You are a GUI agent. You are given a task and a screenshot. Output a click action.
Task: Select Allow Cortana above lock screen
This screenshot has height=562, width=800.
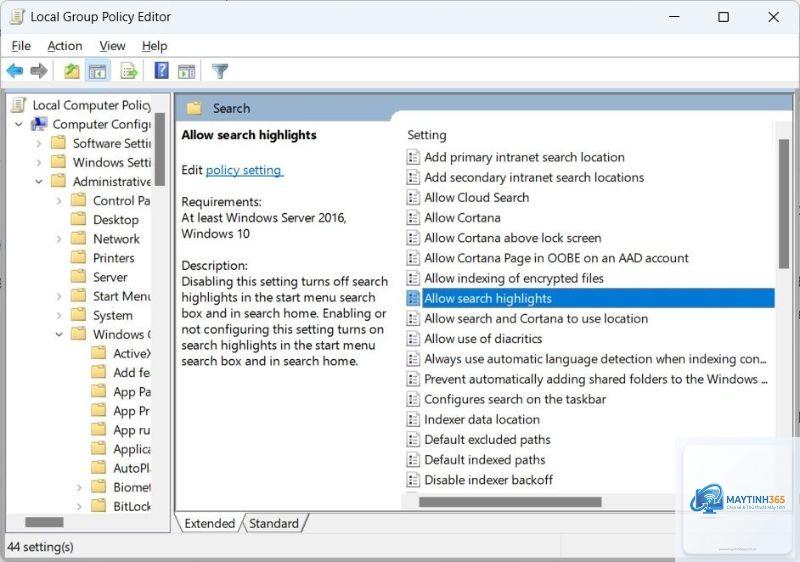point(513,238)
